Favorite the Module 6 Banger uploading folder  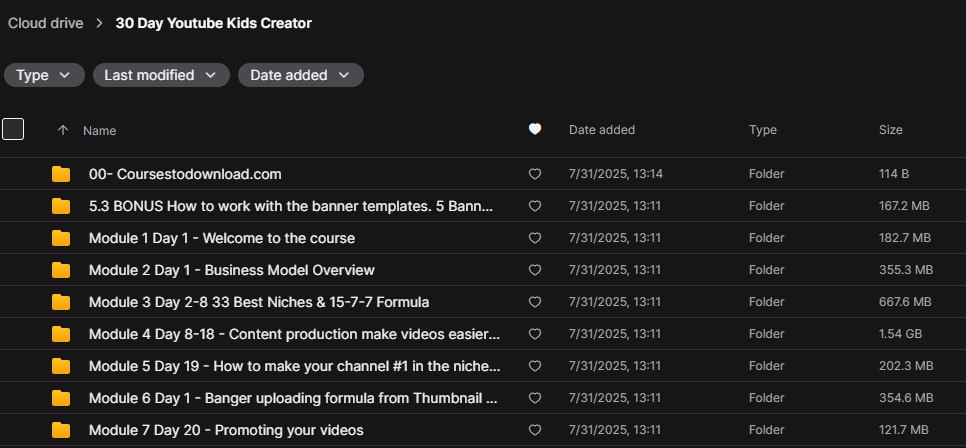point(535,398)
